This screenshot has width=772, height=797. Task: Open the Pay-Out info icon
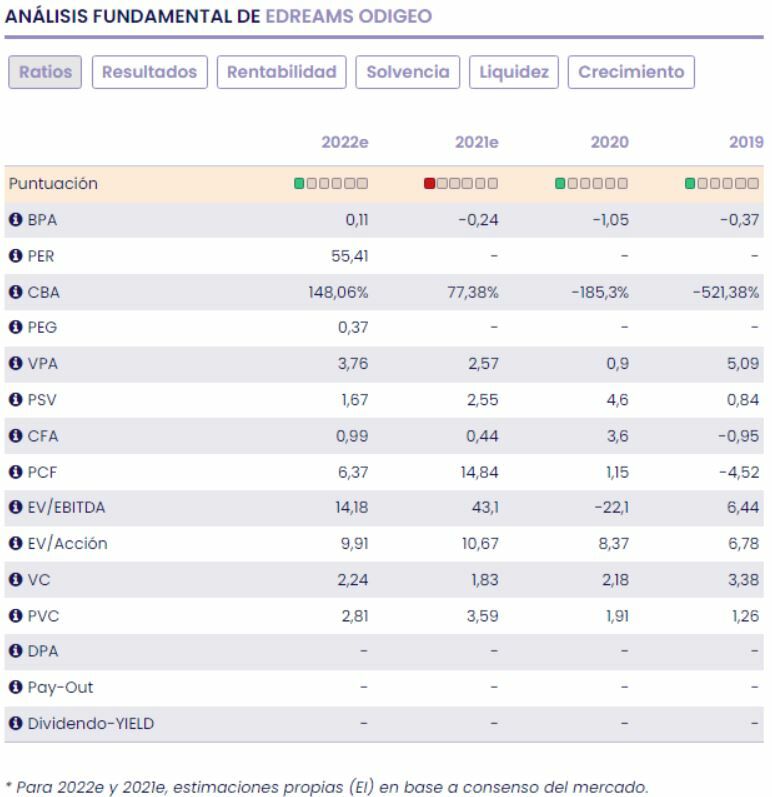(15, 688)
